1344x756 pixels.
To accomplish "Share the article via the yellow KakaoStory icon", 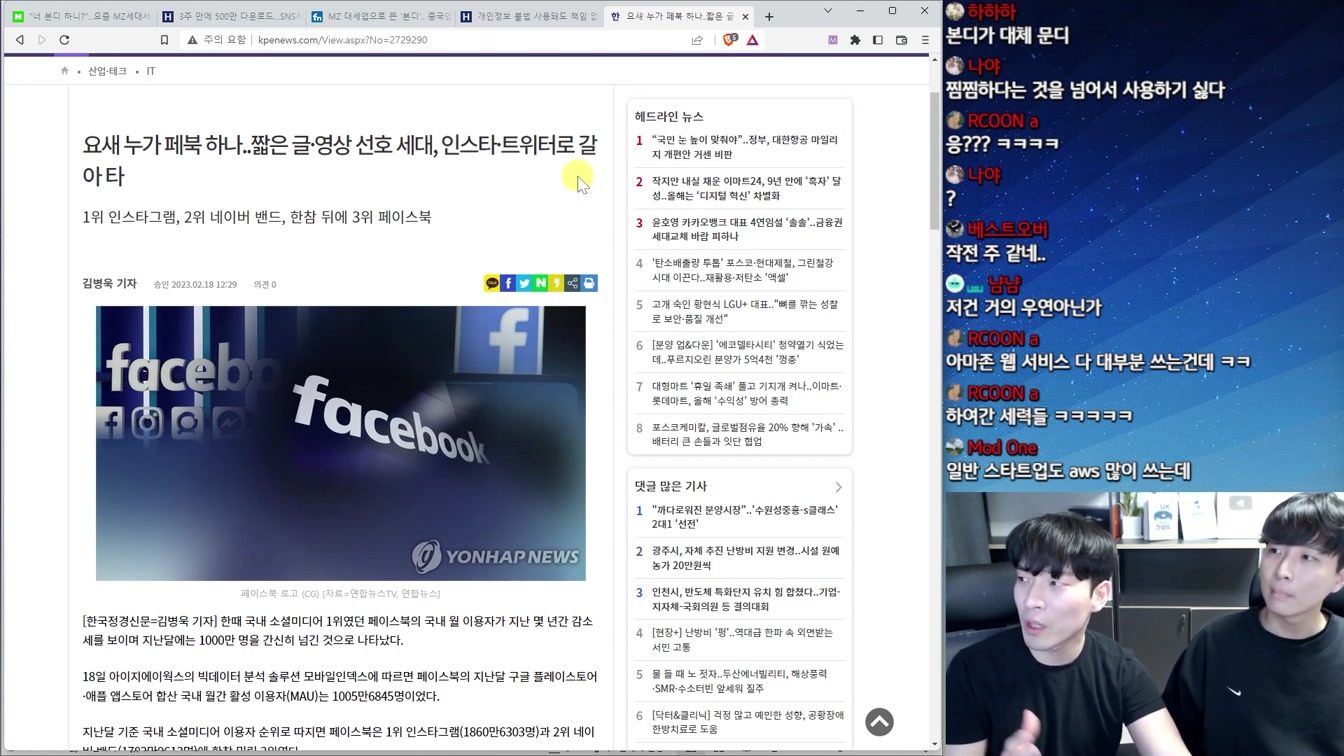I will 557,284.
